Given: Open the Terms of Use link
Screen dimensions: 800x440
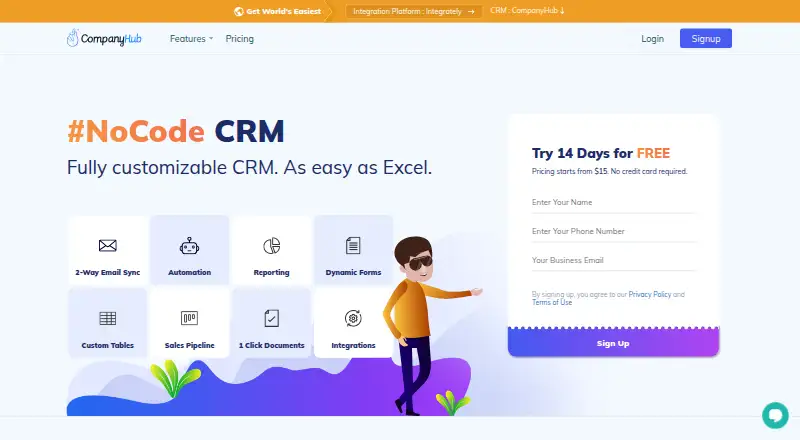Looking at the screenshot, I should pos(552,302).
